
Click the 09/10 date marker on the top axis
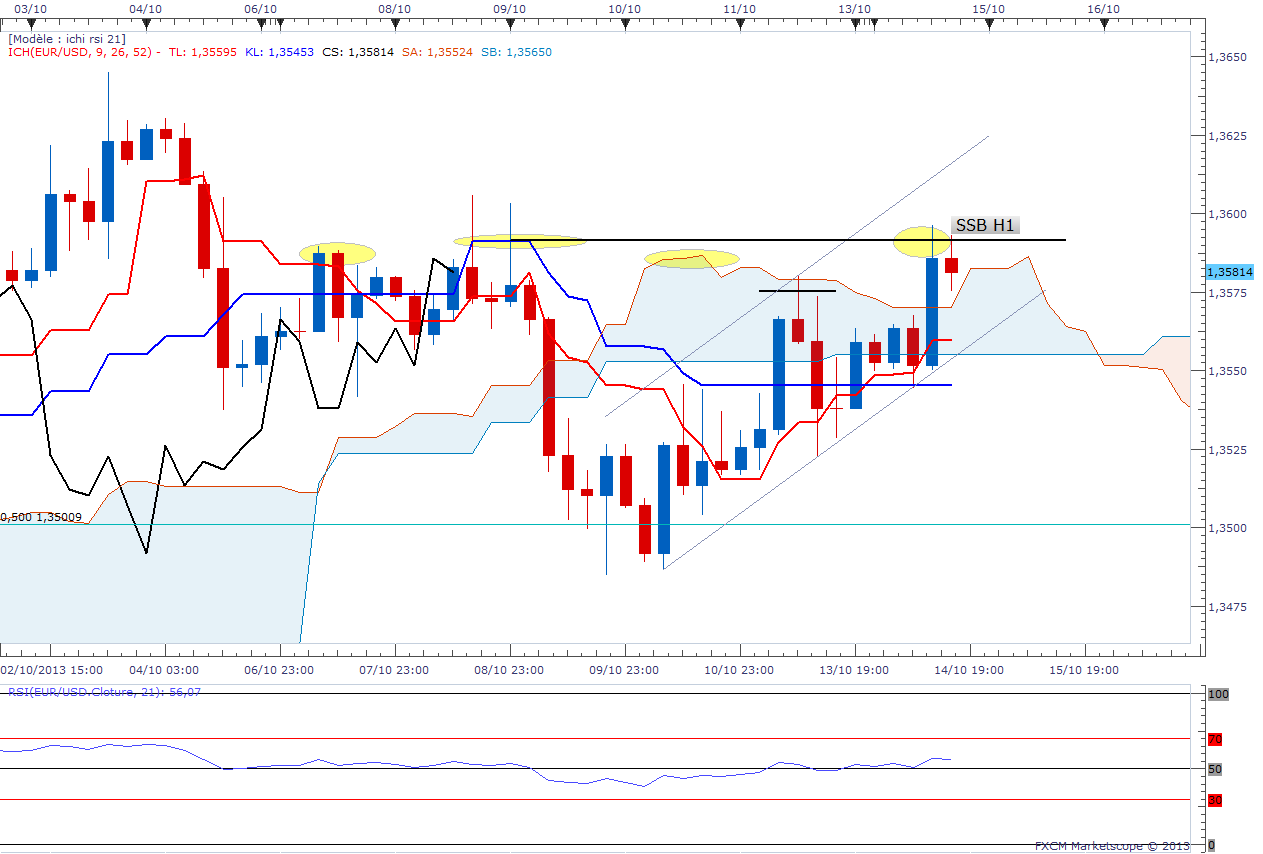click(510, 8)
